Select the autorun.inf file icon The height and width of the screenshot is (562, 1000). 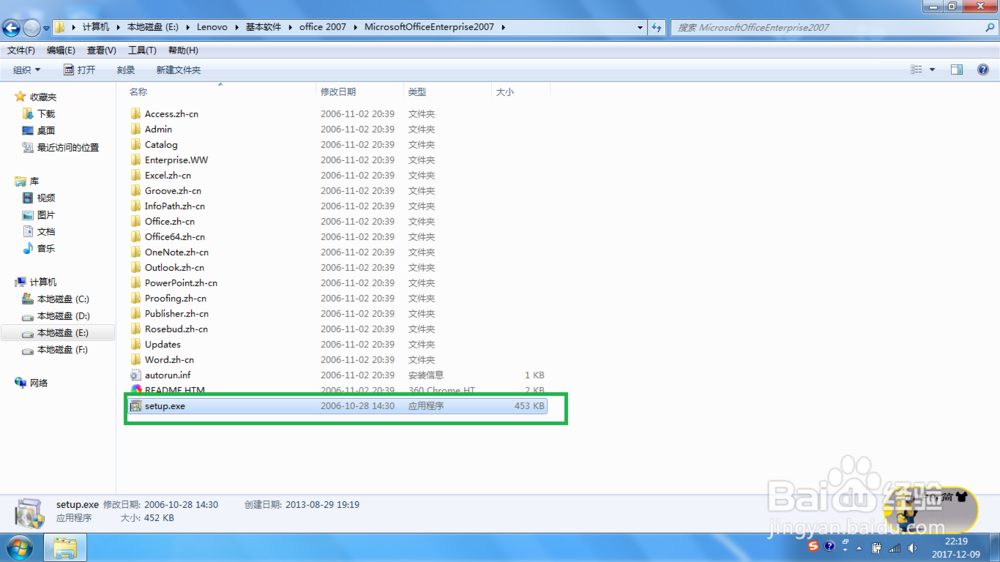tap(135, 375)
